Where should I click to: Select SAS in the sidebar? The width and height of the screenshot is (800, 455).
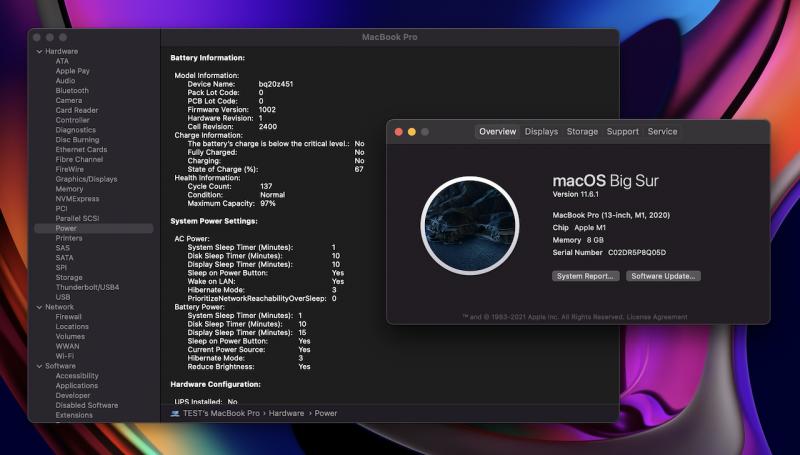62,248
